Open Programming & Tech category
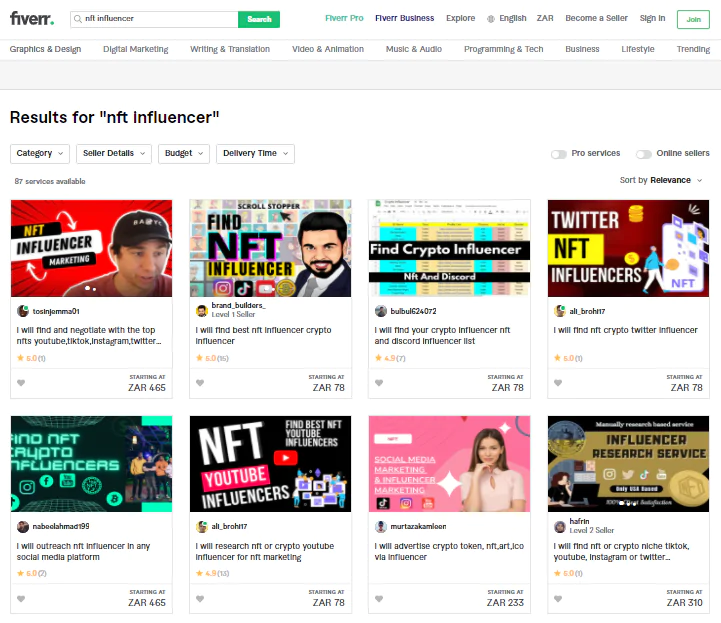 (x=504, y=49)
